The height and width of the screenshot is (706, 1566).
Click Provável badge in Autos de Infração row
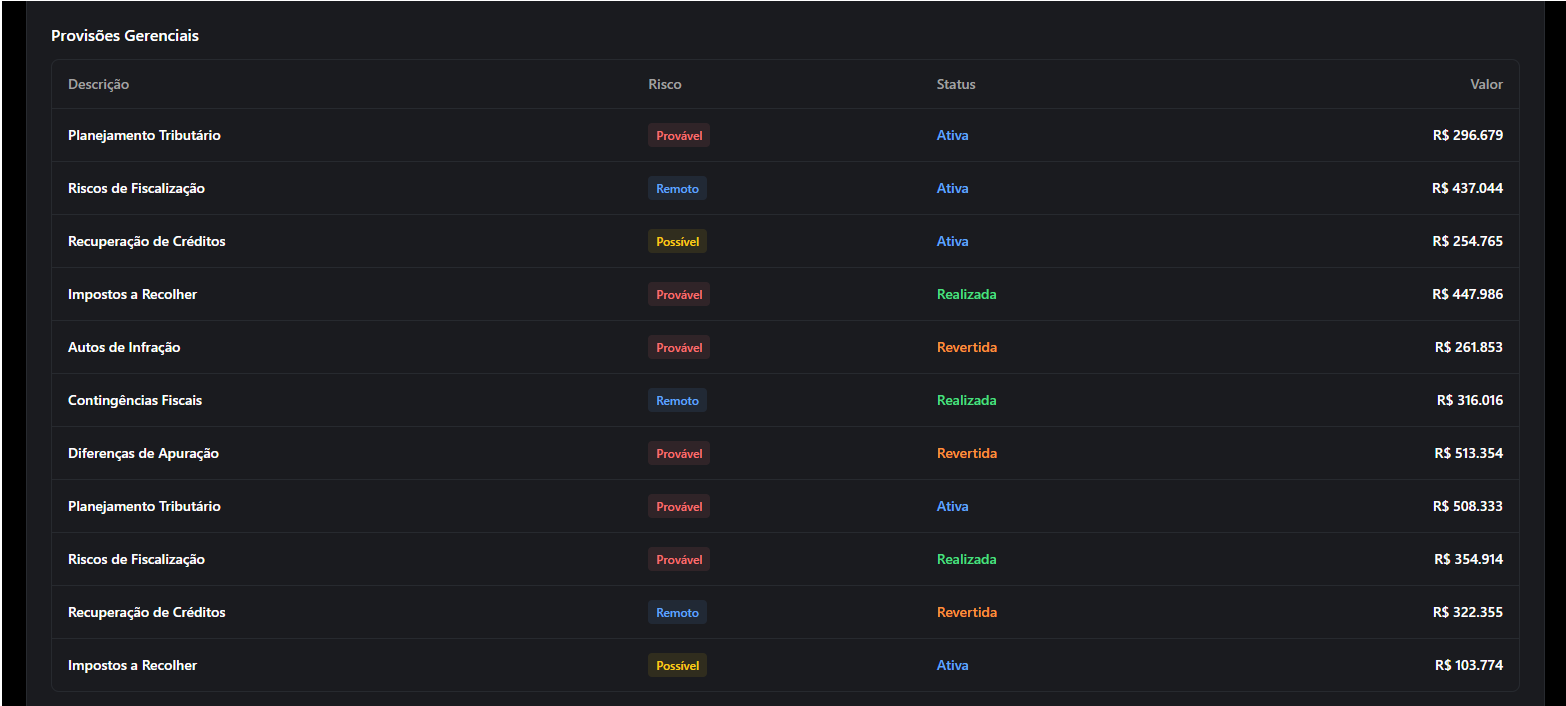[678, 348]
